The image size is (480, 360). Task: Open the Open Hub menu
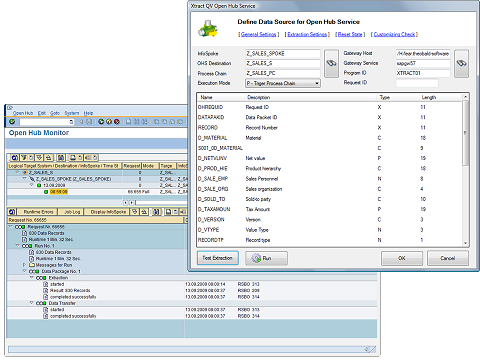point(23,113)
